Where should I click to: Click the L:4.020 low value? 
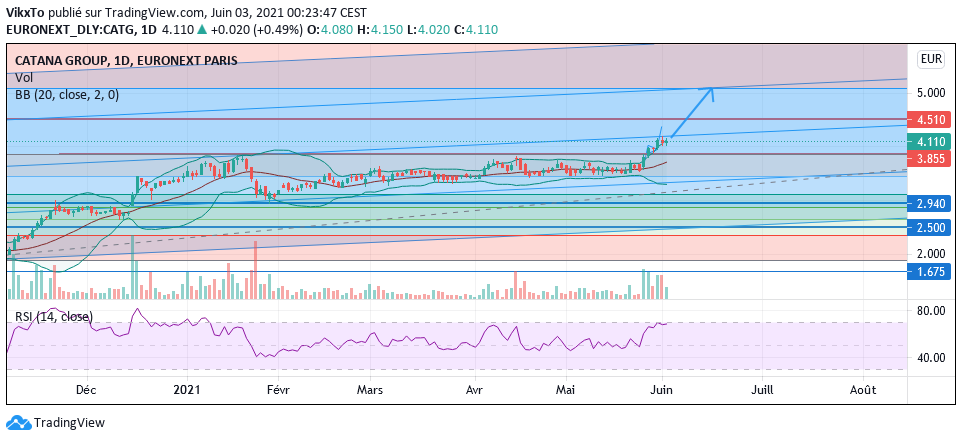(427, 29)
